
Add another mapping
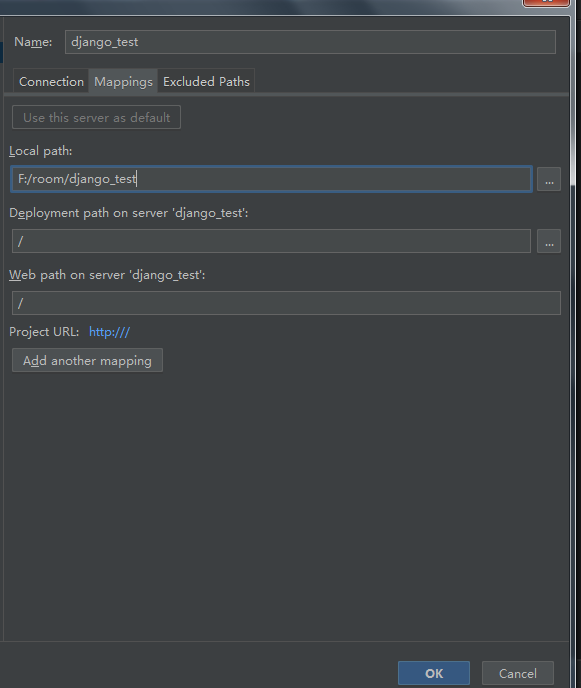[x=87, y=360]
